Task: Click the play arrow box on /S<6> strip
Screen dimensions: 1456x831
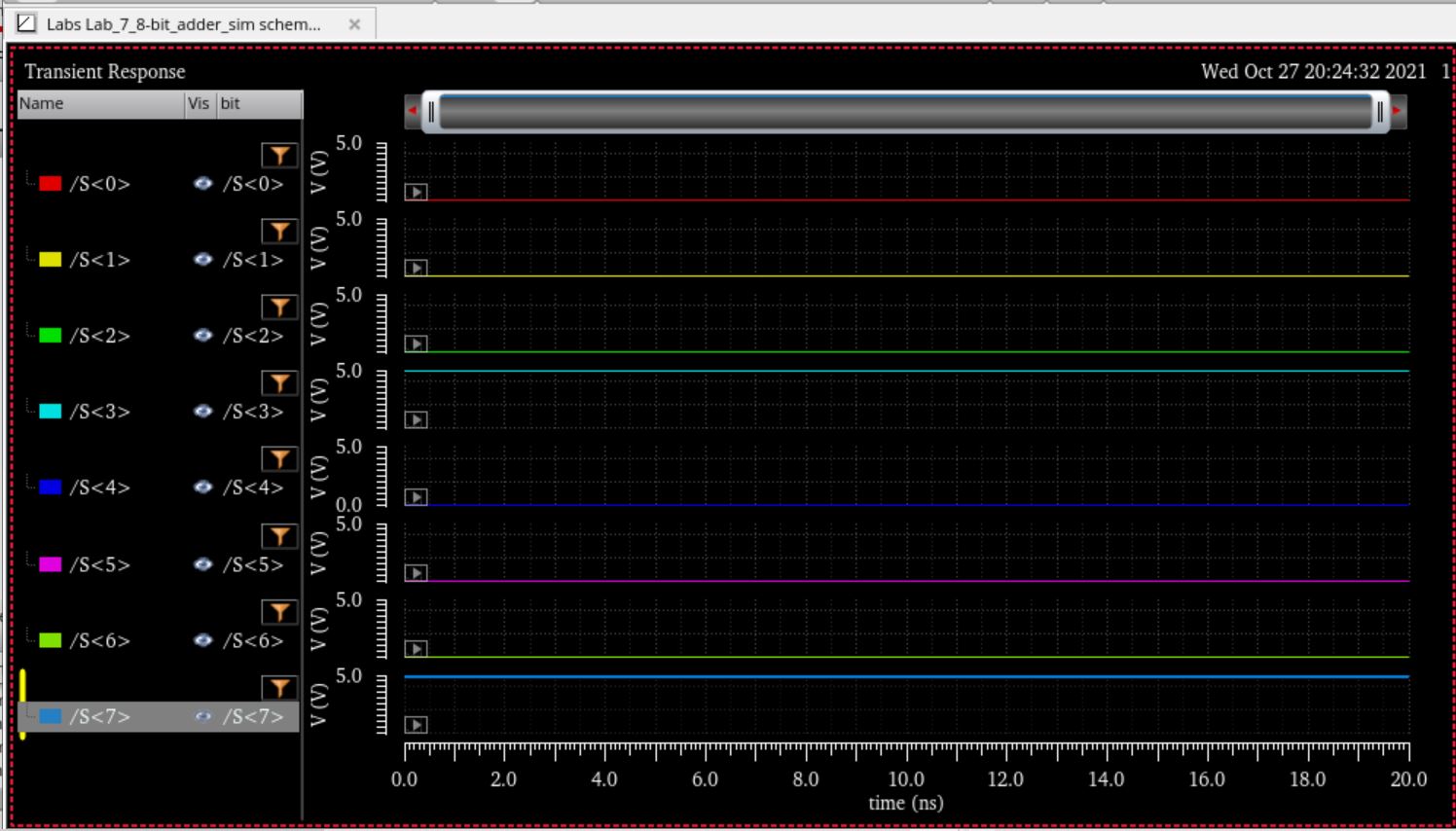Action: coord(416,649)
